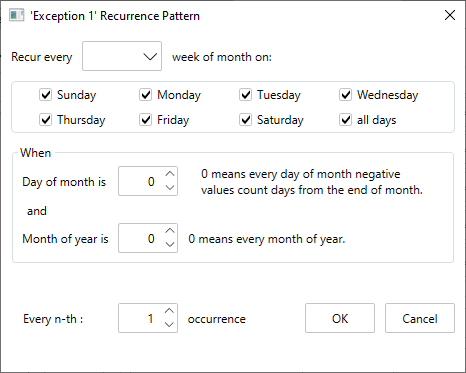Click the dialog's app icon in the title bar

pos(16,16)
